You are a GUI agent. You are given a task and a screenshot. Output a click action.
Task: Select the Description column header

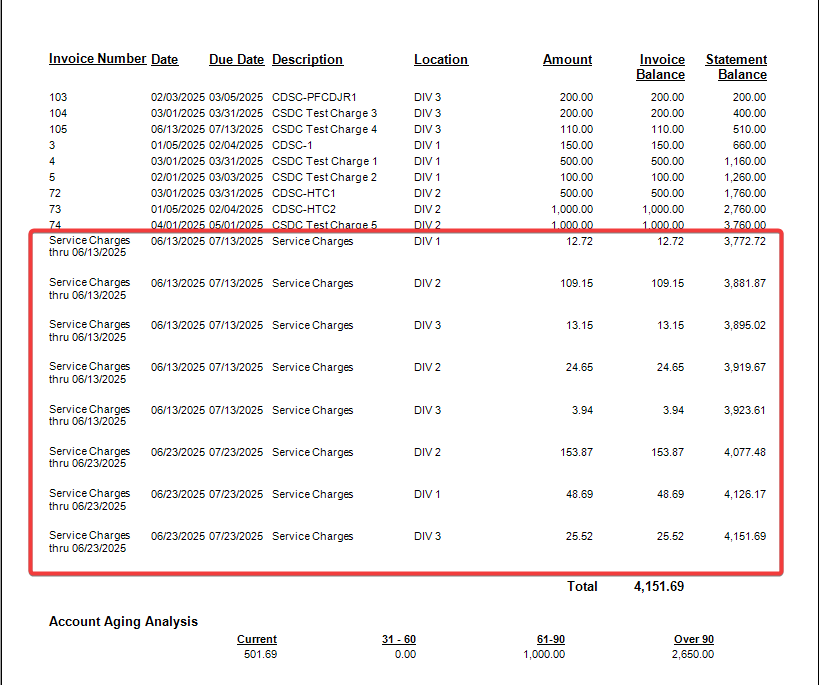[307, 60]
